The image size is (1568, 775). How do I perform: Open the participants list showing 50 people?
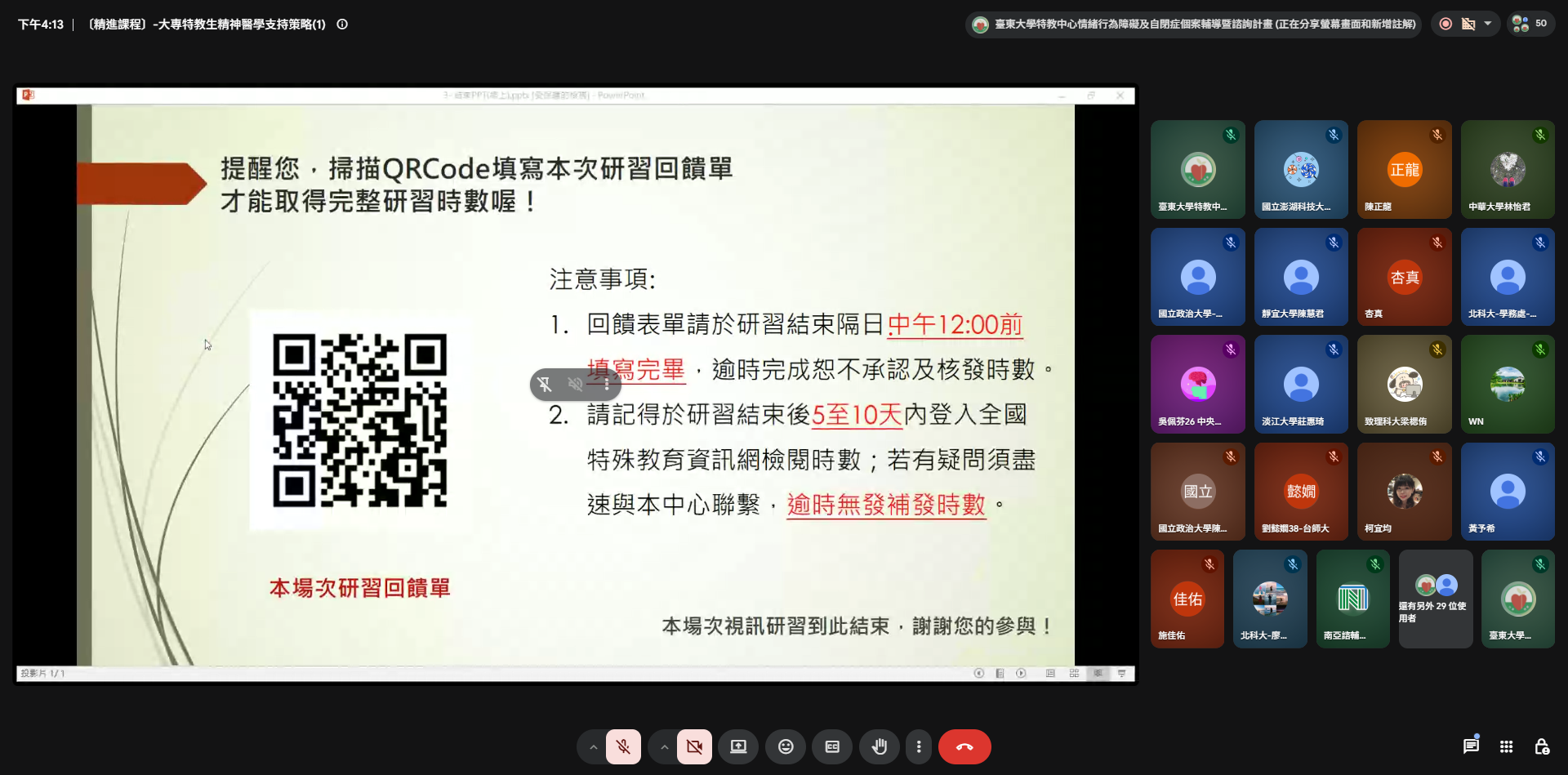coord(1530,24)
